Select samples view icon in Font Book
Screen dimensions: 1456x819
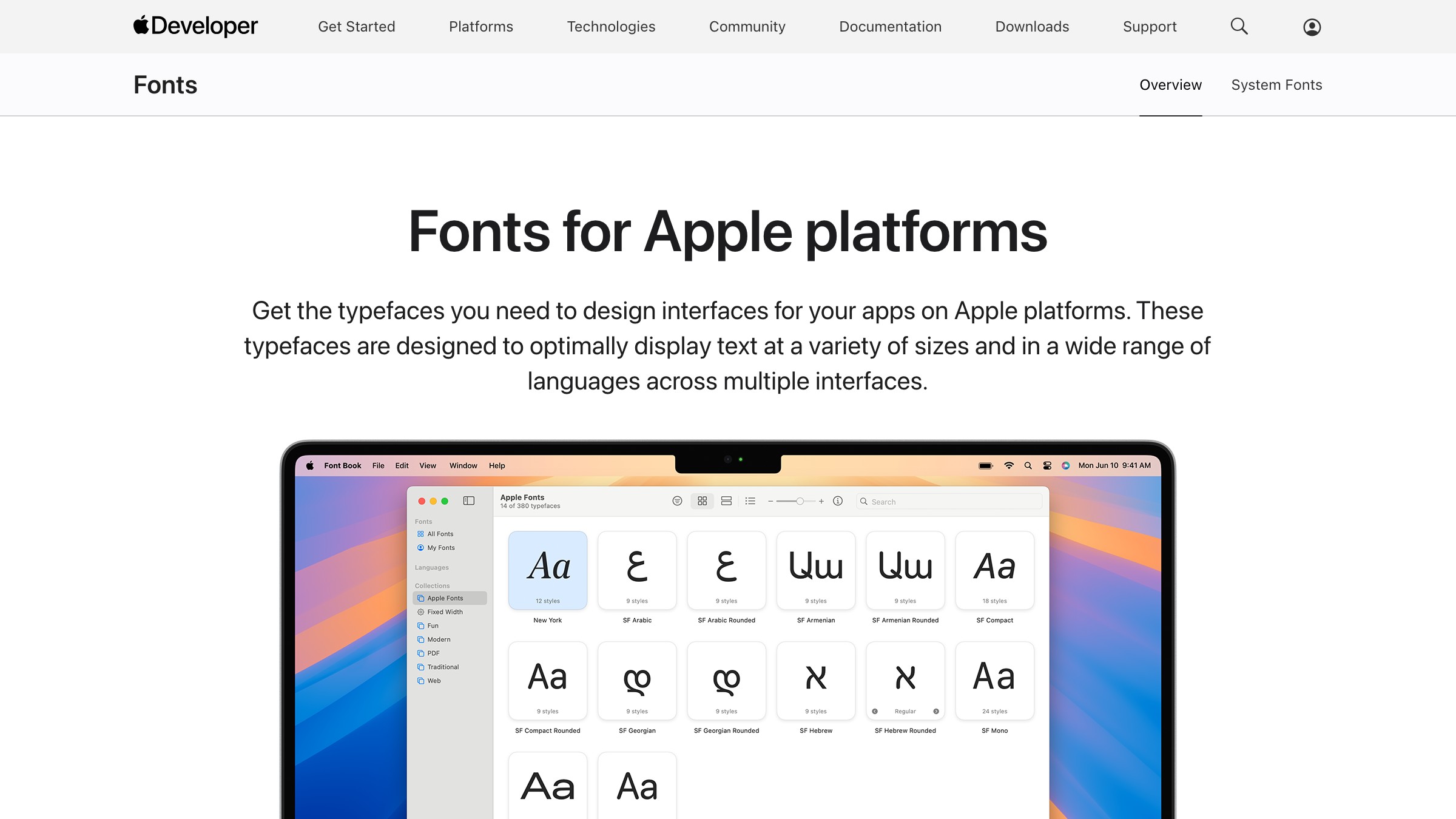click(x=726, y=500)
